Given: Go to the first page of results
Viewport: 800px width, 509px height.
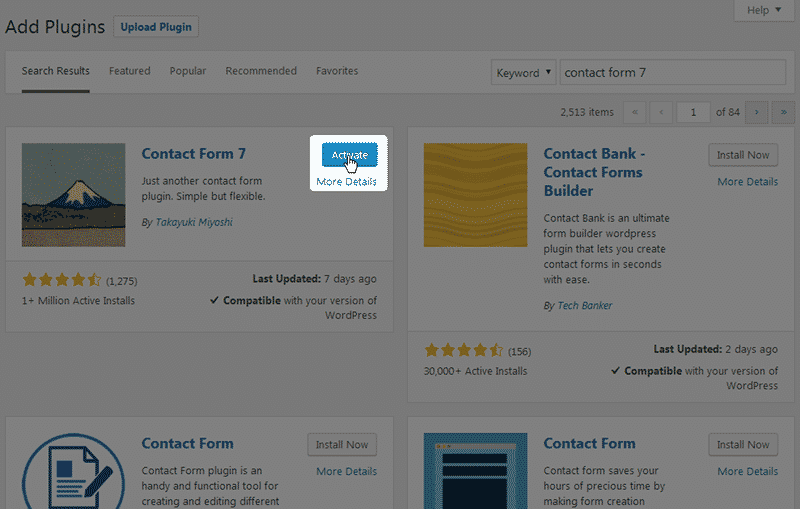Looking at the screenshot, I should 635,112.
